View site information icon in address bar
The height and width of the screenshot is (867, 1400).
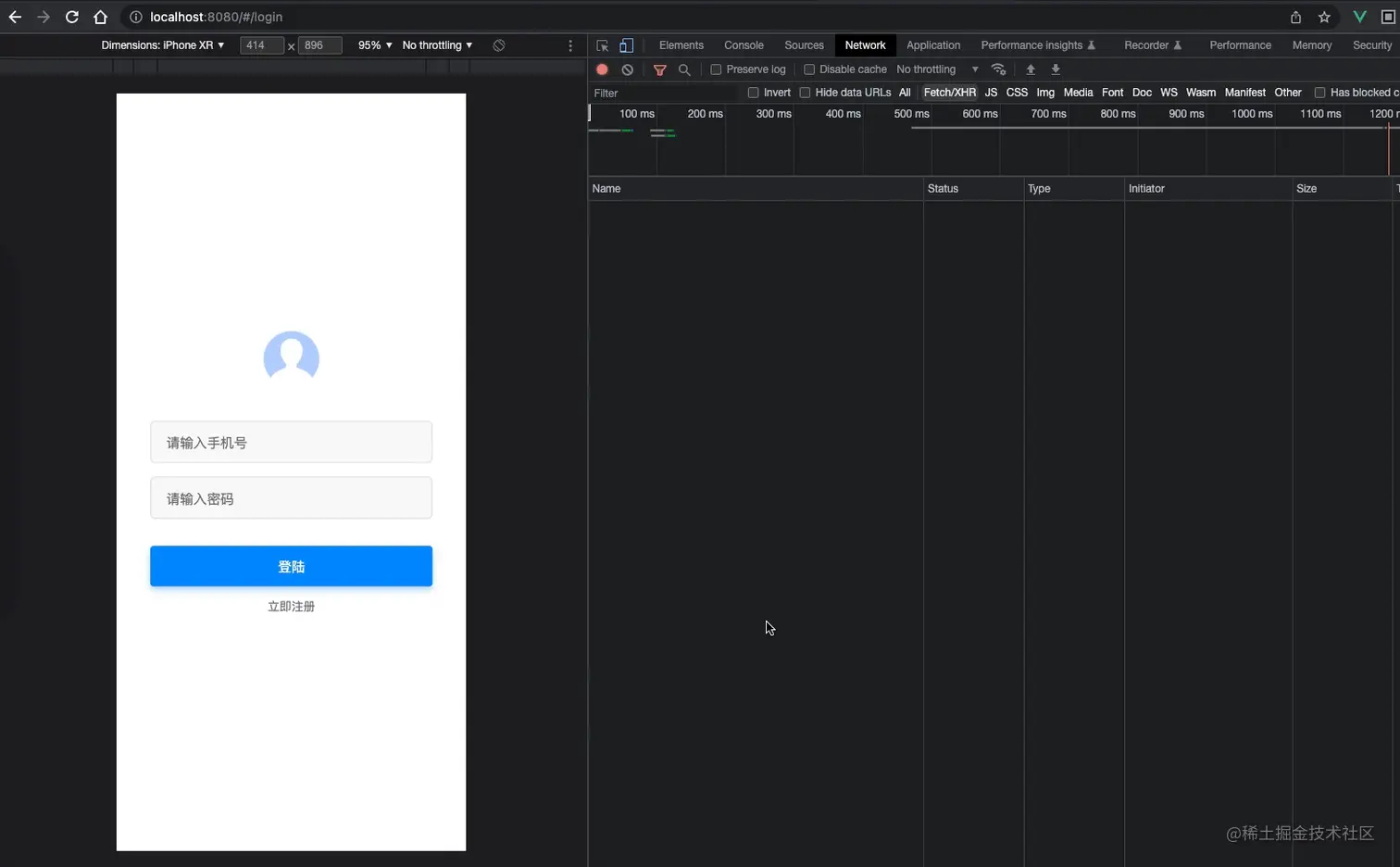coord(136,17)
